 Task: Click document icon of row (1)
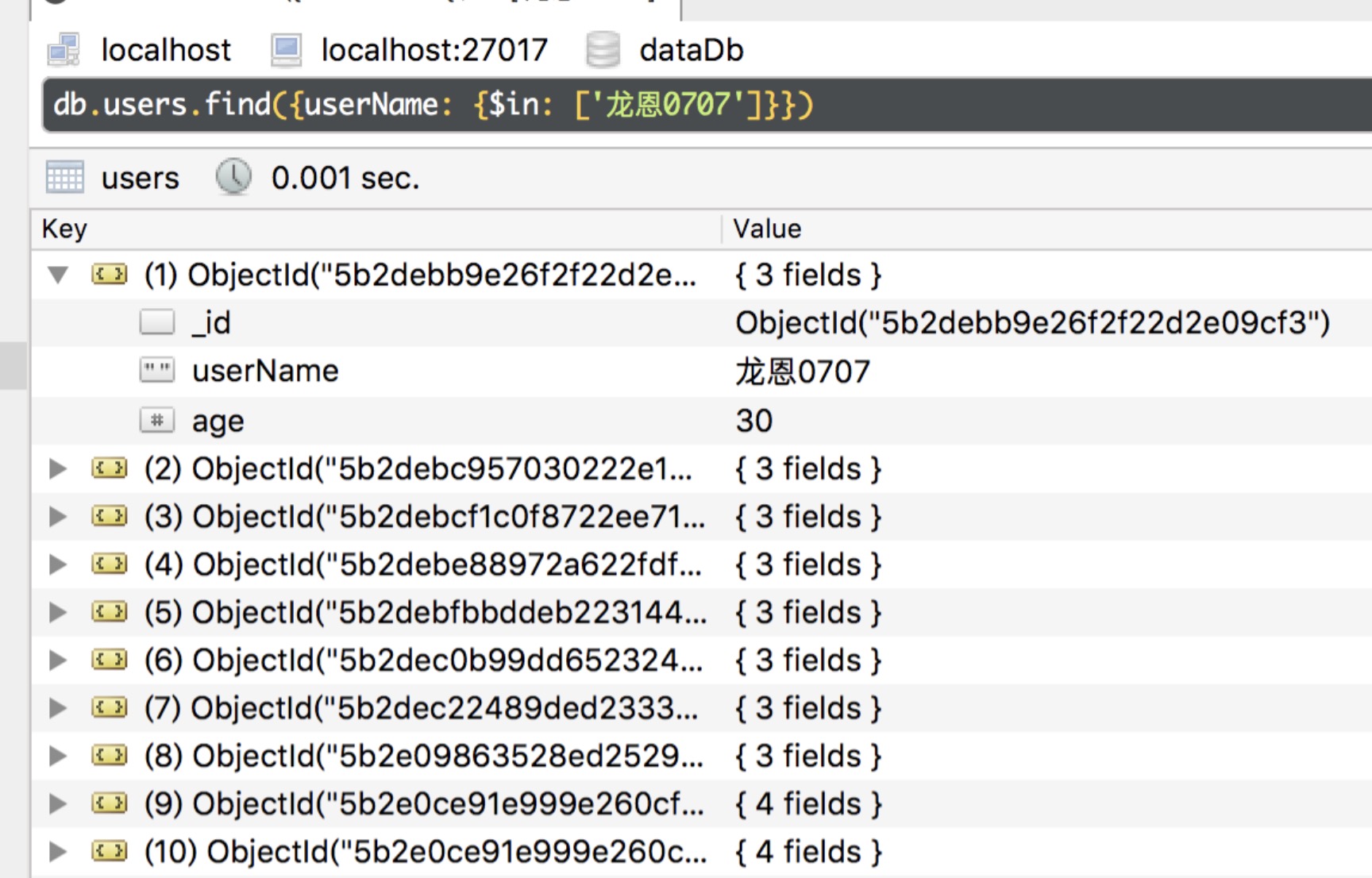110,275
